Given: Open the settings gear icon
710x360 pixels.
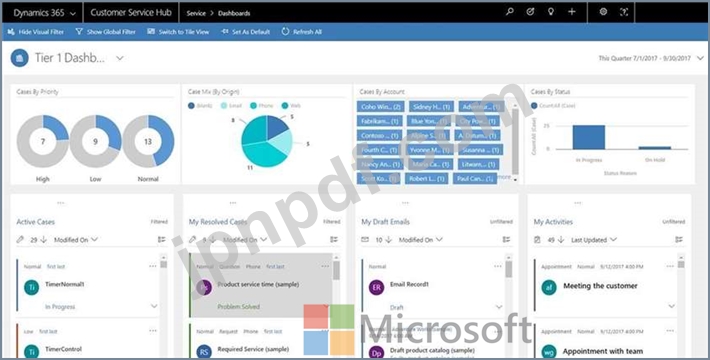Looking at the screenshot, I should 603,12.
